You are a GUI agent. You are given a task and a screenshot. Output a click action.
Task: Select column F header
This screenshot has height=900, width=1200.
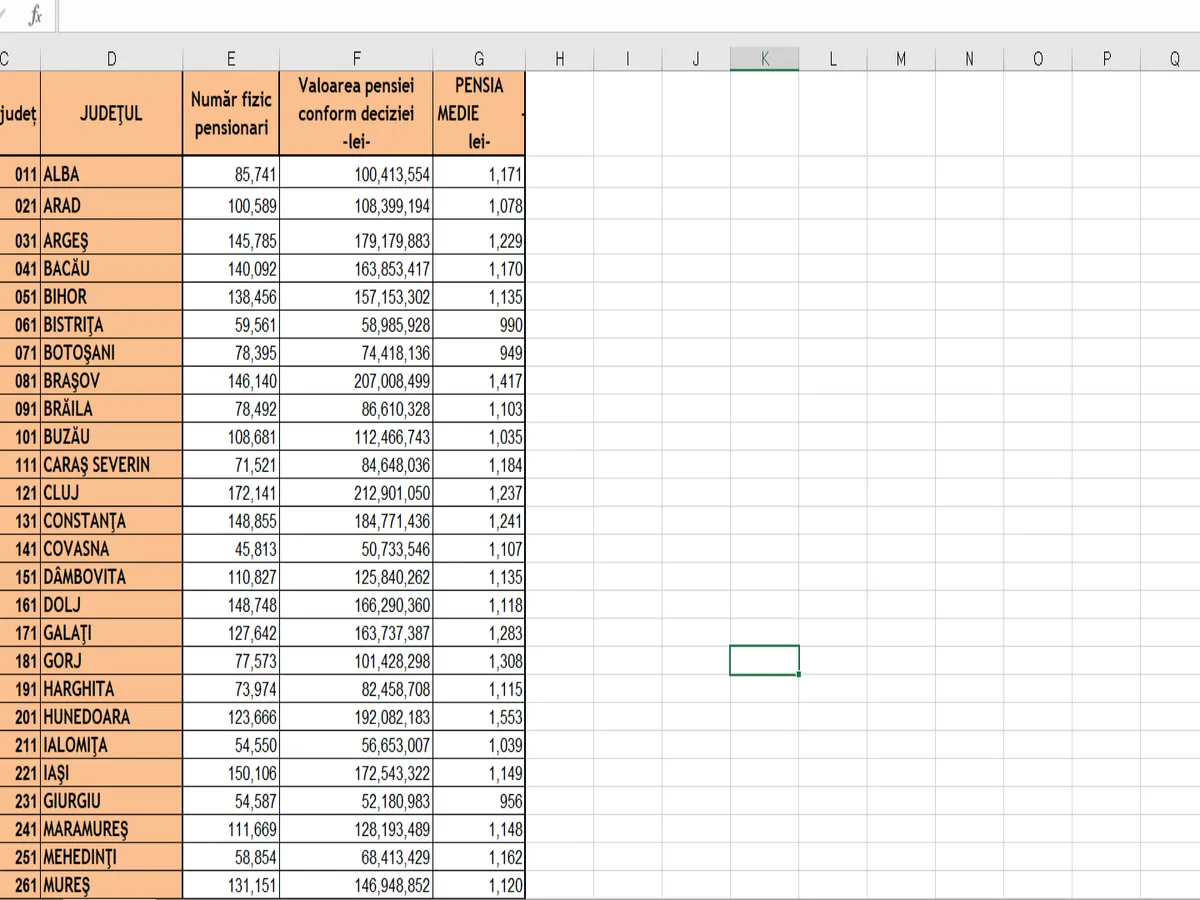[x=356, y=59]
